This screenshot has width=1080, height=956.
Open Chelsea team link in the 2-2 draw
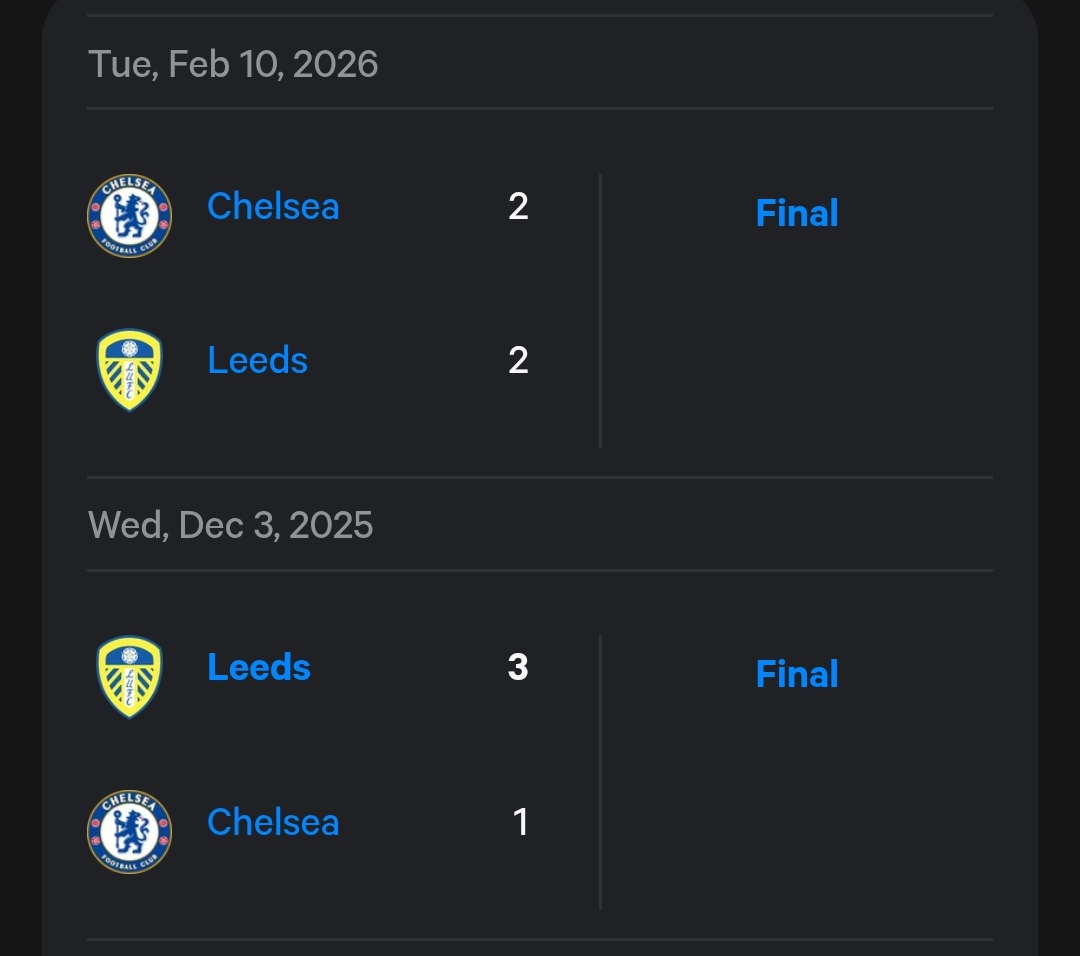(273, 207)
